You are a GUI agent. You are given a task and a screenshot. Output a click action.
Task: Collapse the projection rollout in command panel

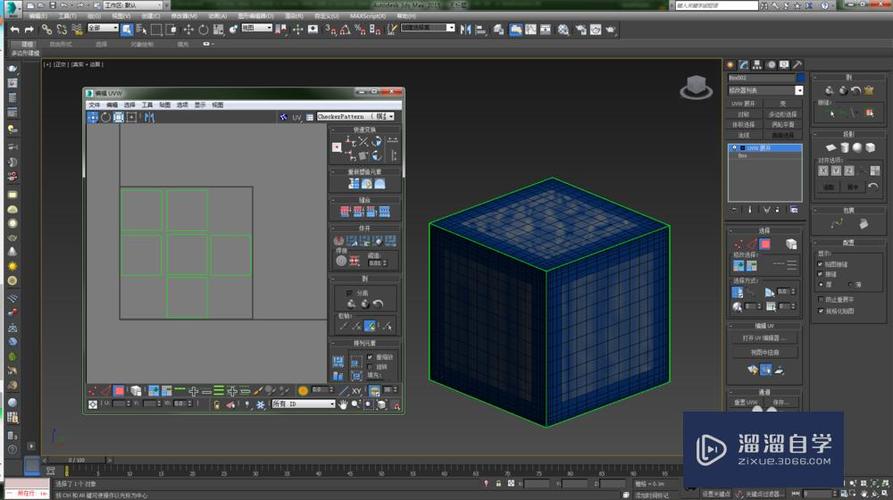(849, 134)
